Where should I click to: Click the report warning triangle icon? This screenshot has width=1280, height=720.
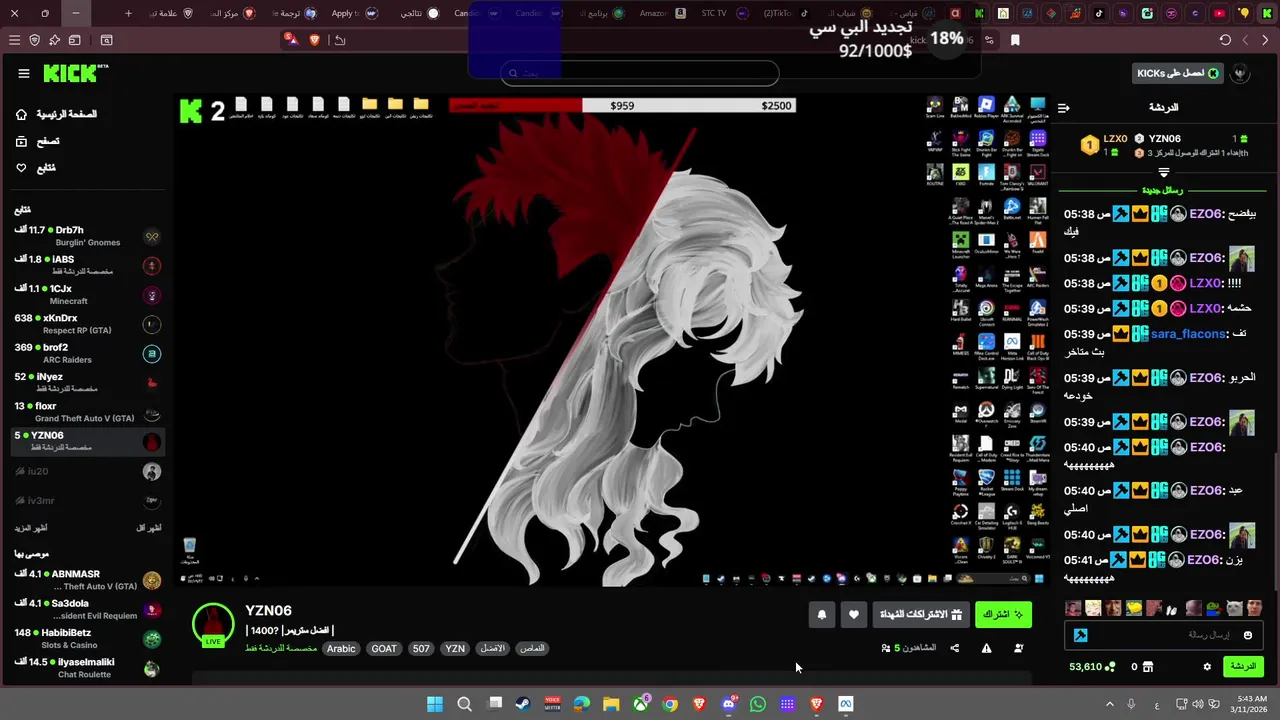(x=986, y=648)
